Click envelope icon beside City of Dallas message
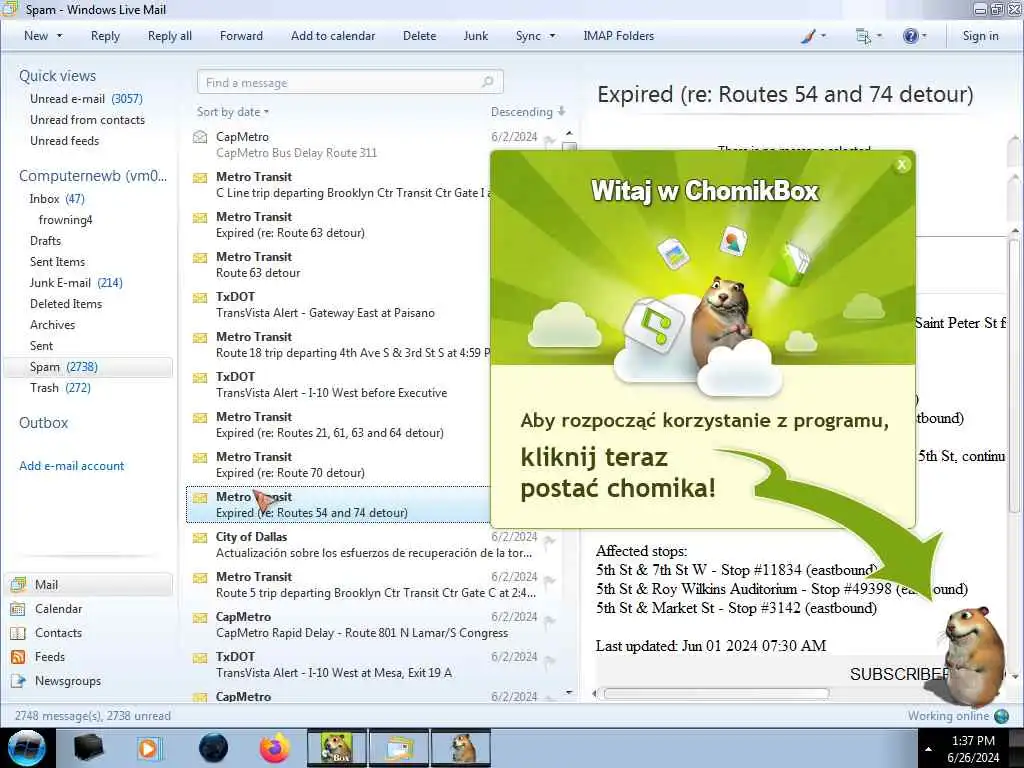Viewport: 1024px width, 768px height. coord(200,538)
